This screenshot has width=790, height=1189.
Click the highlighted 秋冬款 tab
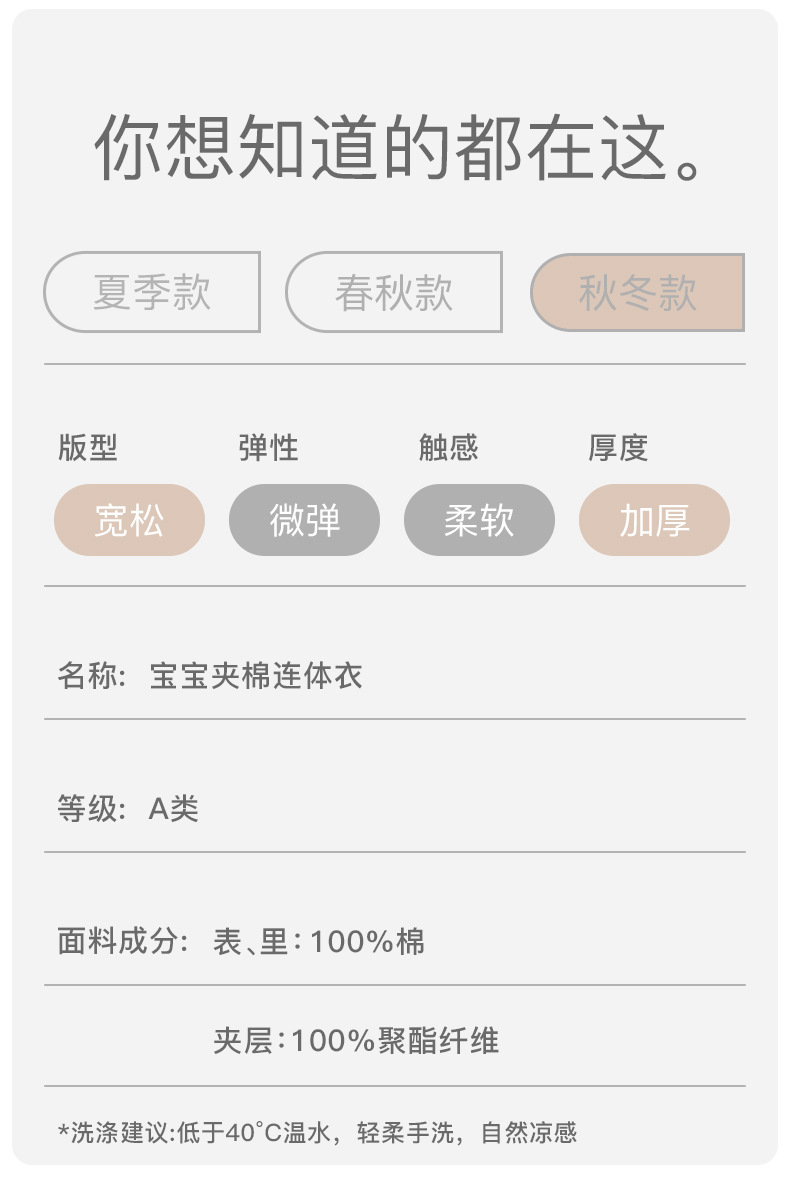click(x=637, y=292)
